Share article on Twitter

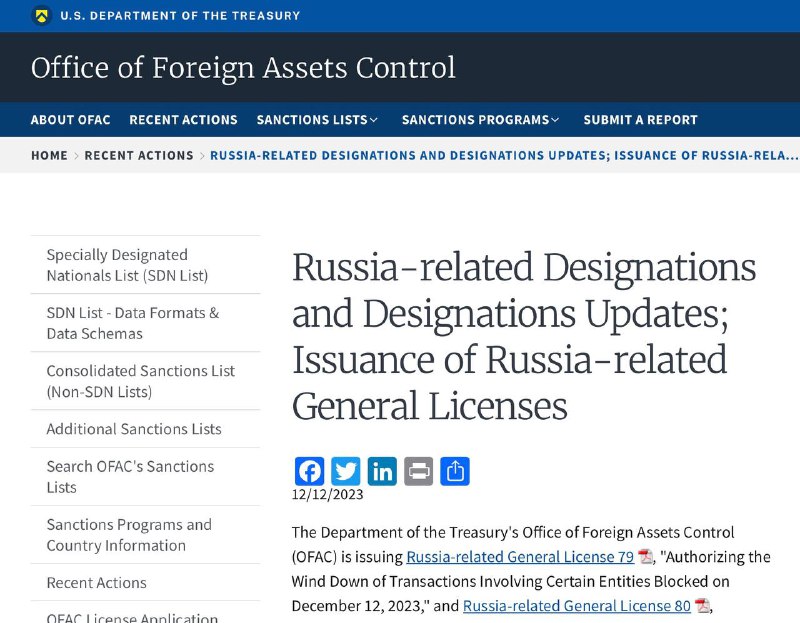coord(346,471)
